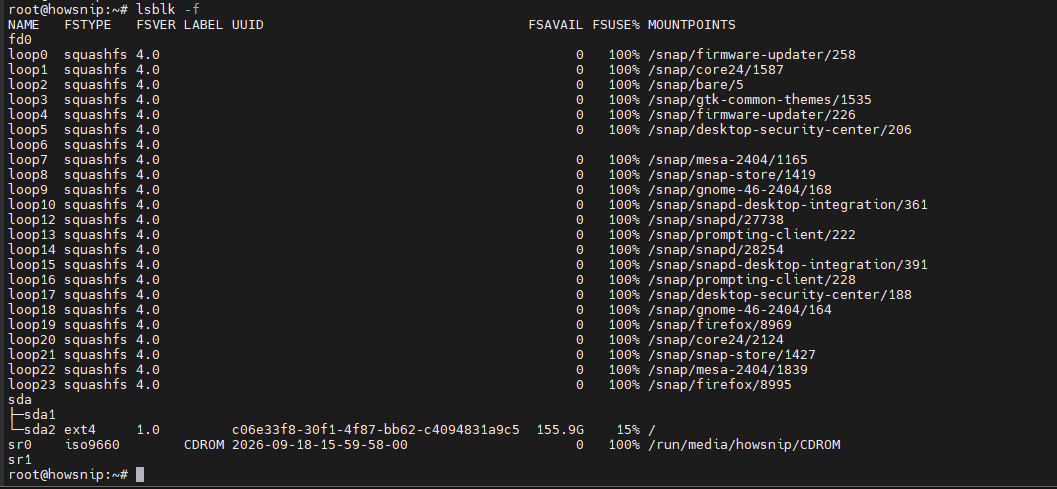Screen dimensions: 1057x489
Task: Click the 'lsblk -f' command text
Action: pyautogui.click(x=167, y=9)
